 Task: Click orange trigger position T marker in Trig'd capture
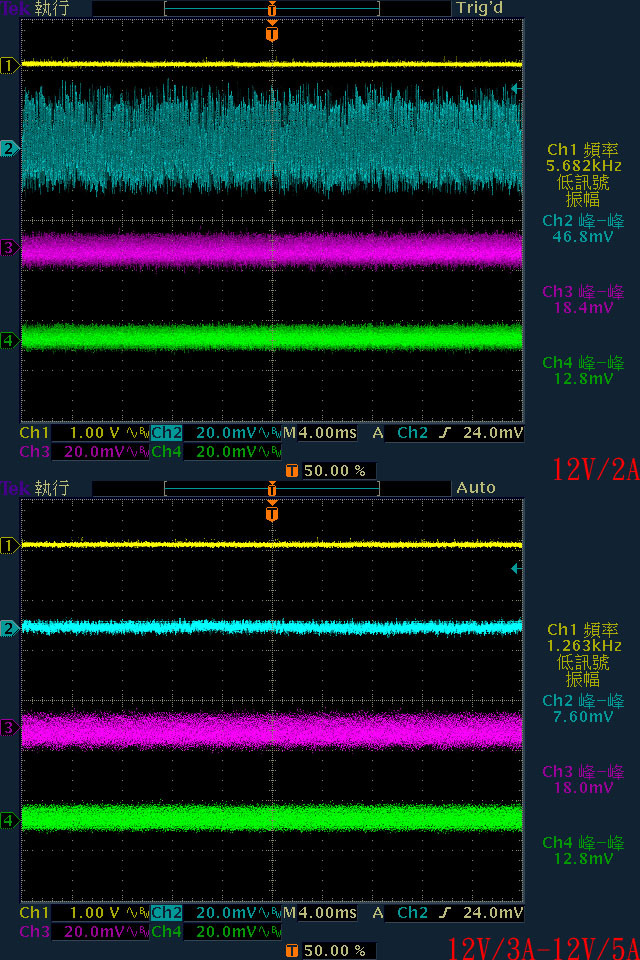[x=272, y=32]
